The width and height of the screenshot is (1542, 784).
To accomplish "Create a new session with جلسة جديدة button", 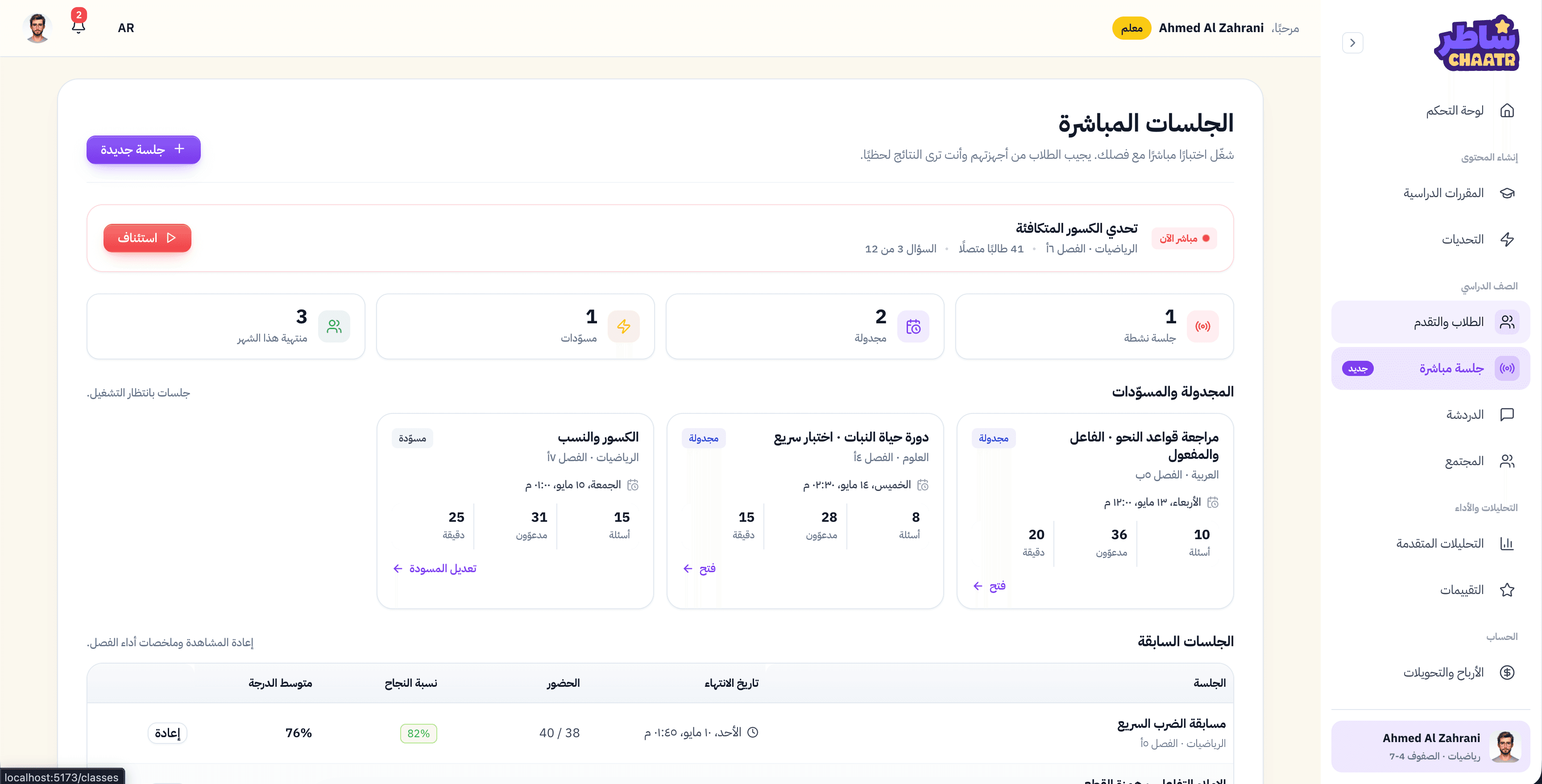I will point(144,149).
